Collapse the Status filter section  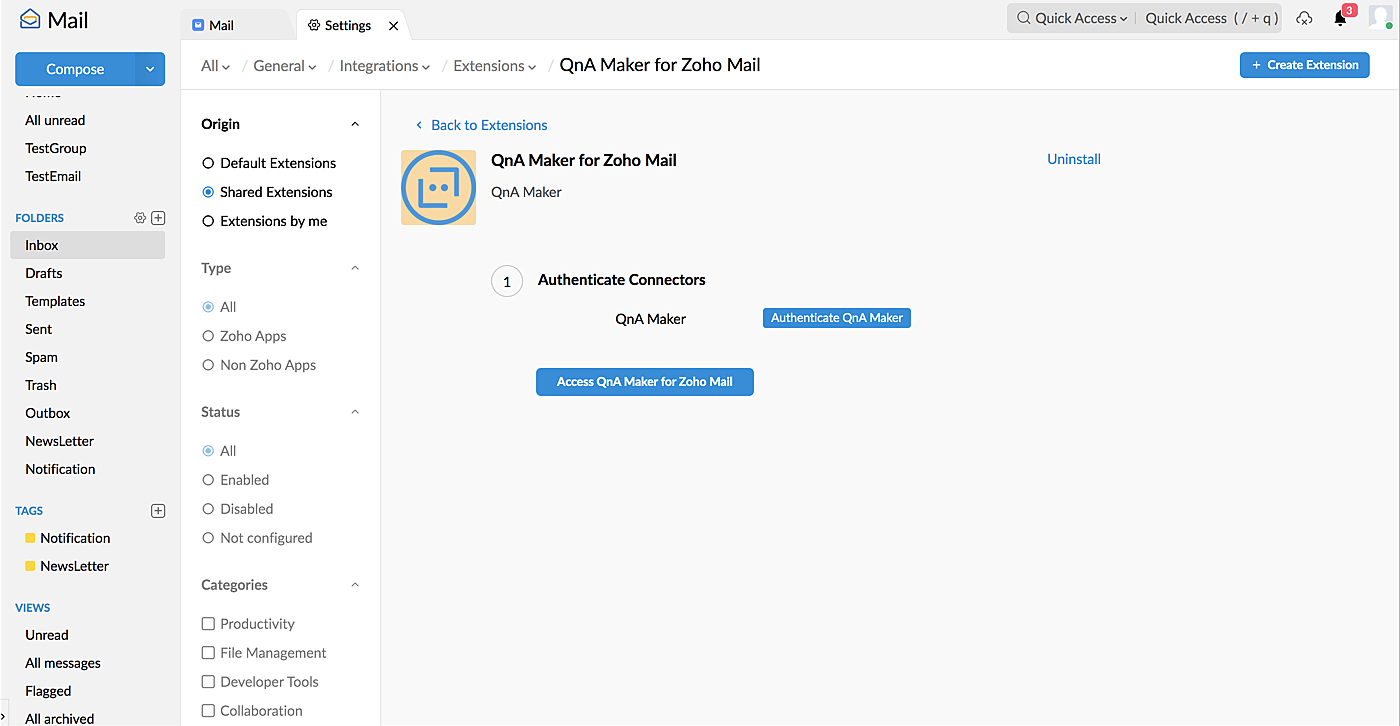pos(355,412)
